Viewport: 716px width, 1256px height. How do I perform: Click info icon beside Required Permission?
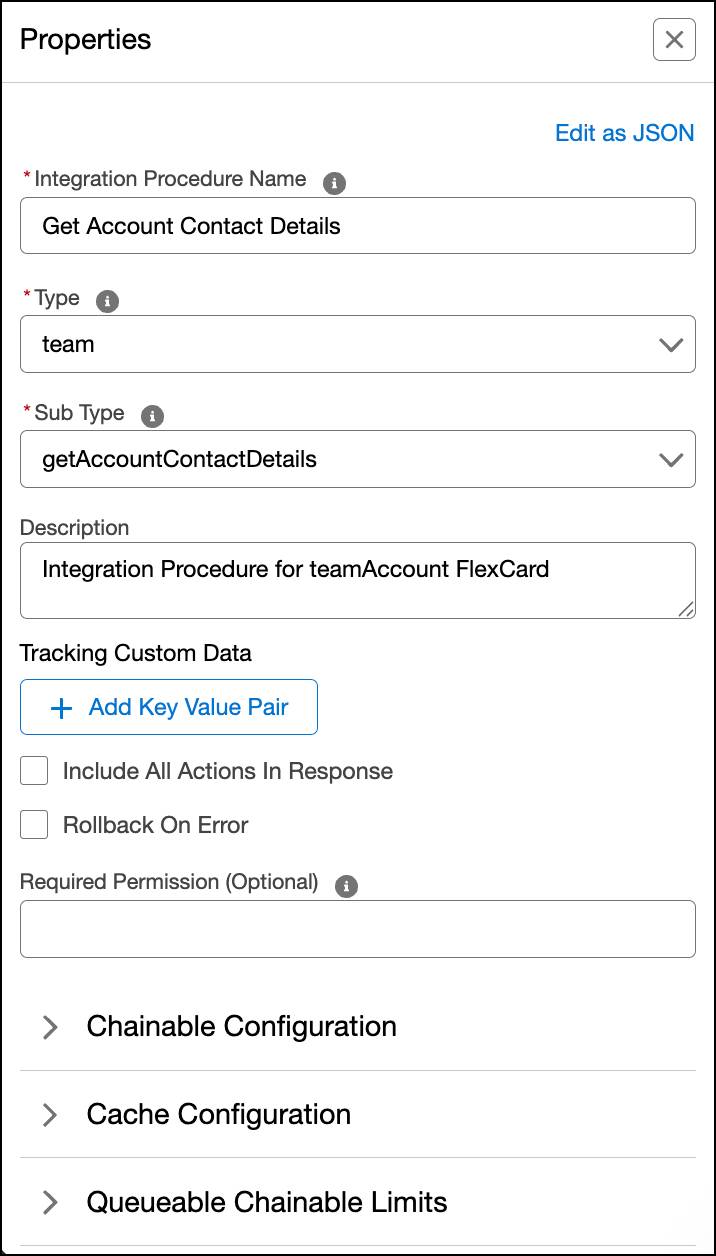pos(346,886)
